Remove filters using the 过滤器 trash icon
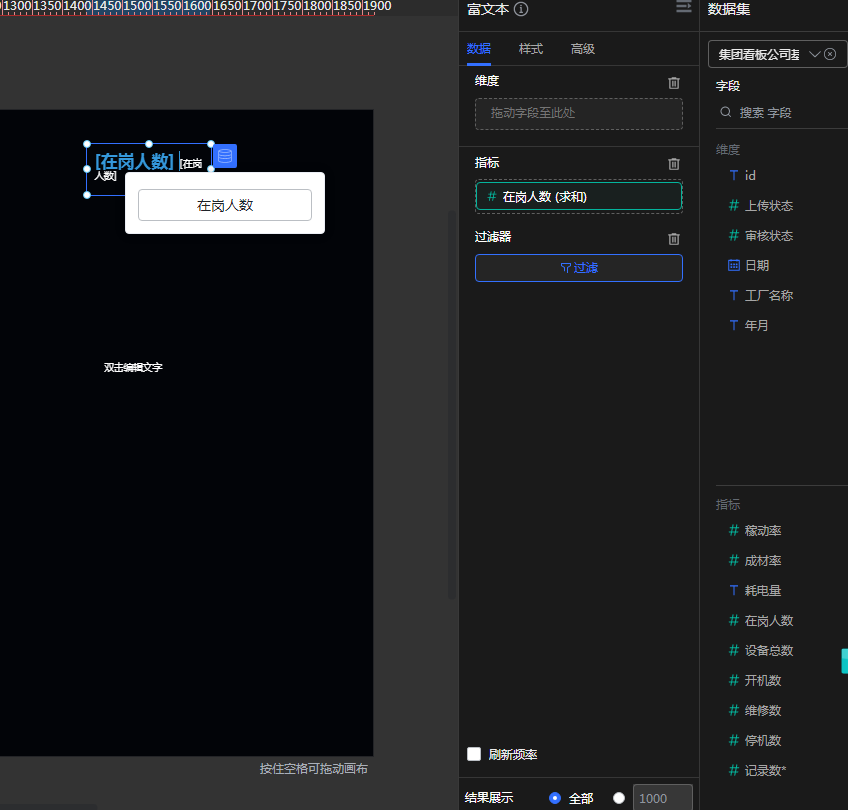The image size is (848, 810). (674, 239)
